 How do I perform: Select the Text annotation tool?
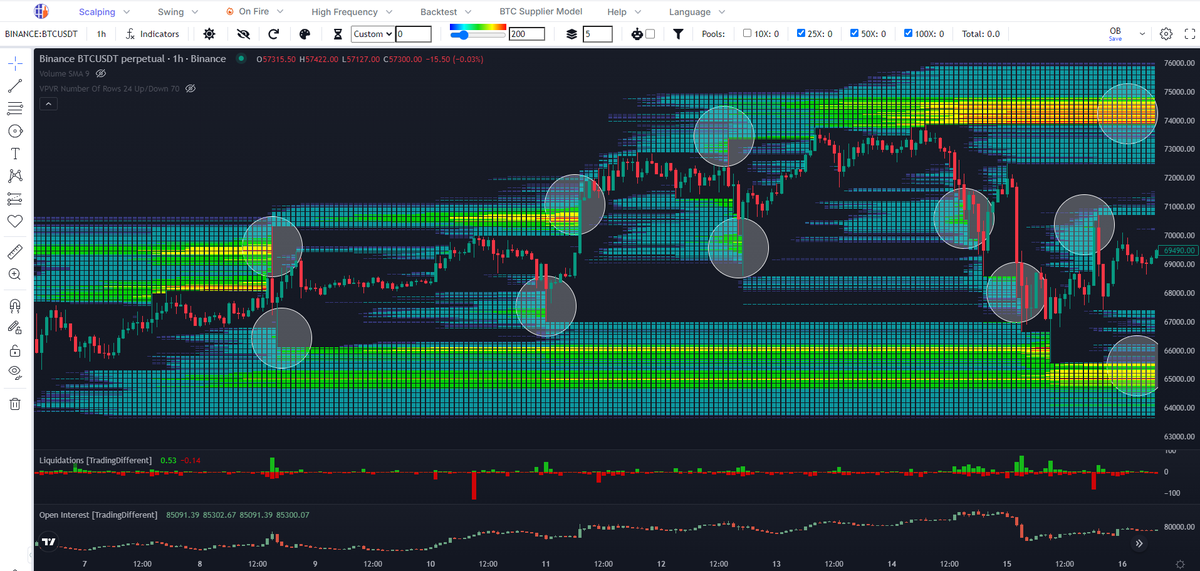coord(15,154)
